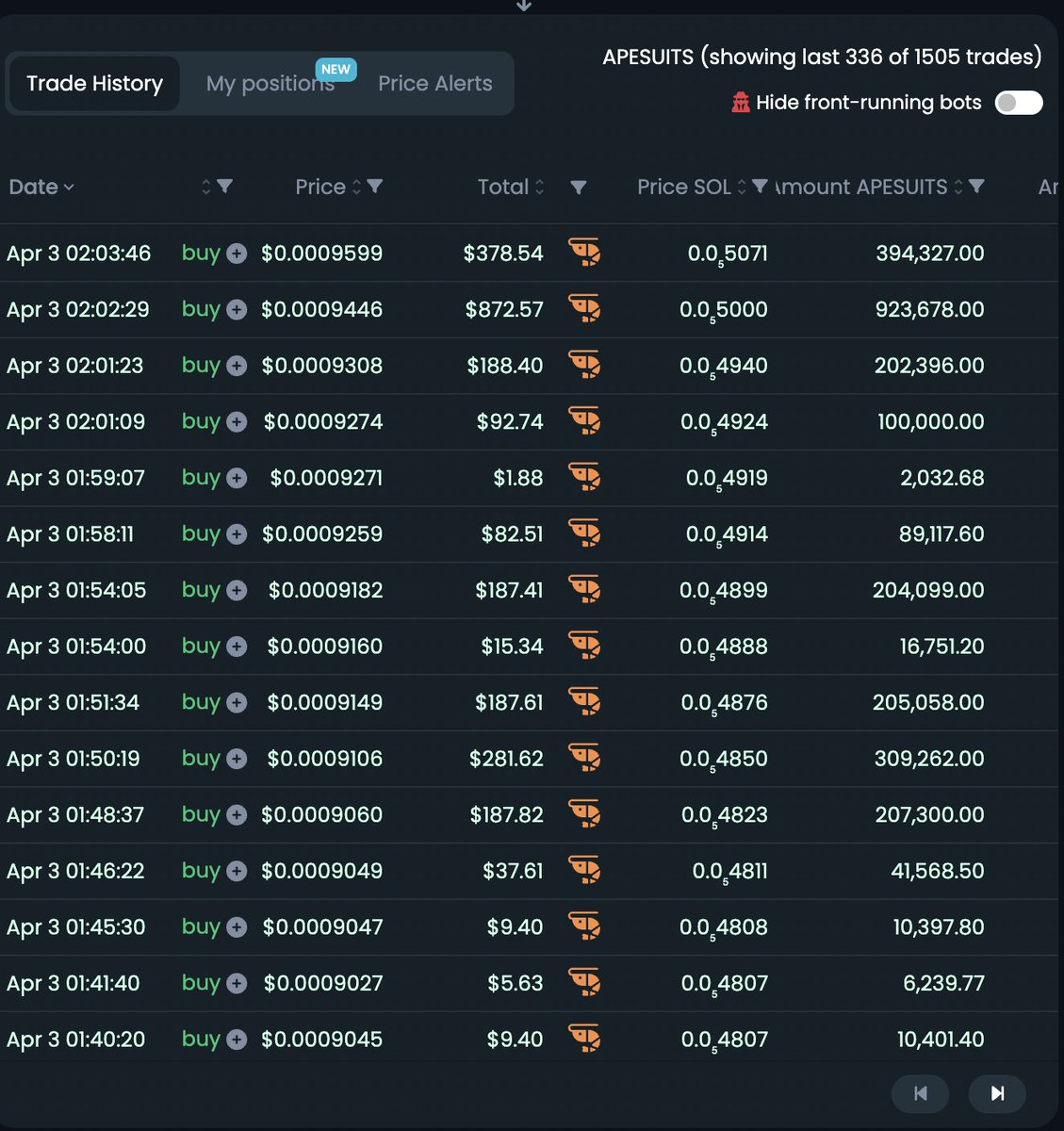Viewport: 1064px width, 1131px height.
Task: Click plus icon on 01:54:05 trade
Action: click(x=237, y=590)
